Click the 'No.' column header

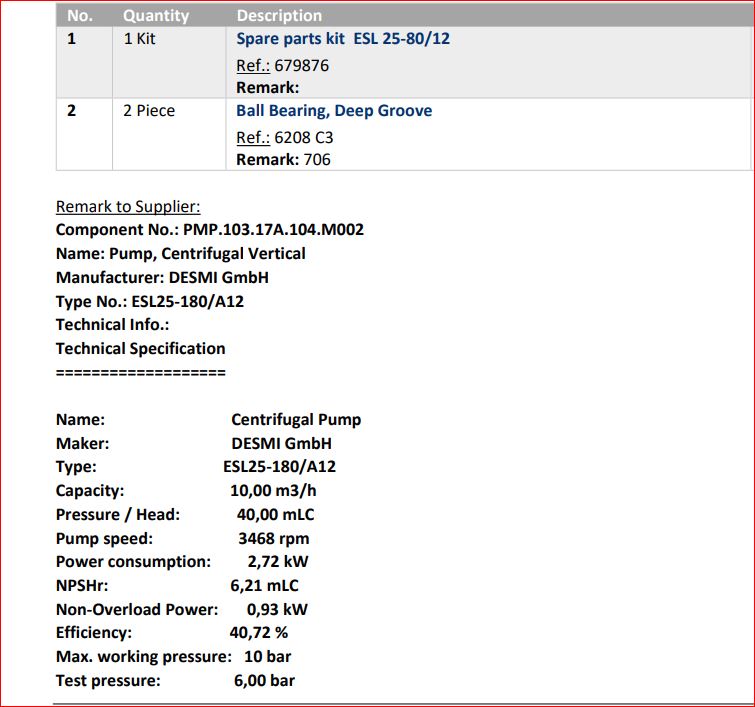click(79, 15)
